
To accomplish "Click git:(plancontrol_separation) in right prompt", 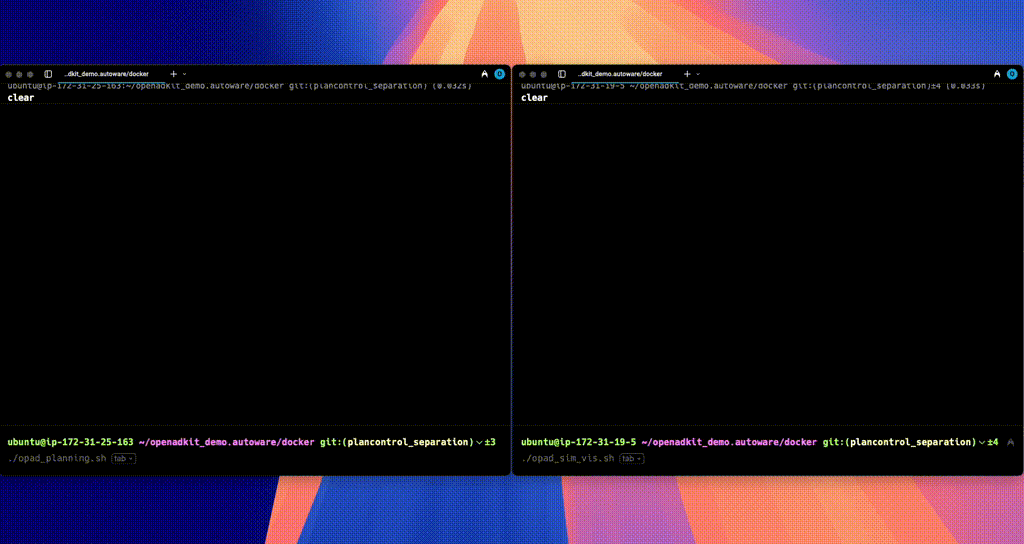I will (x=899, y=443).
